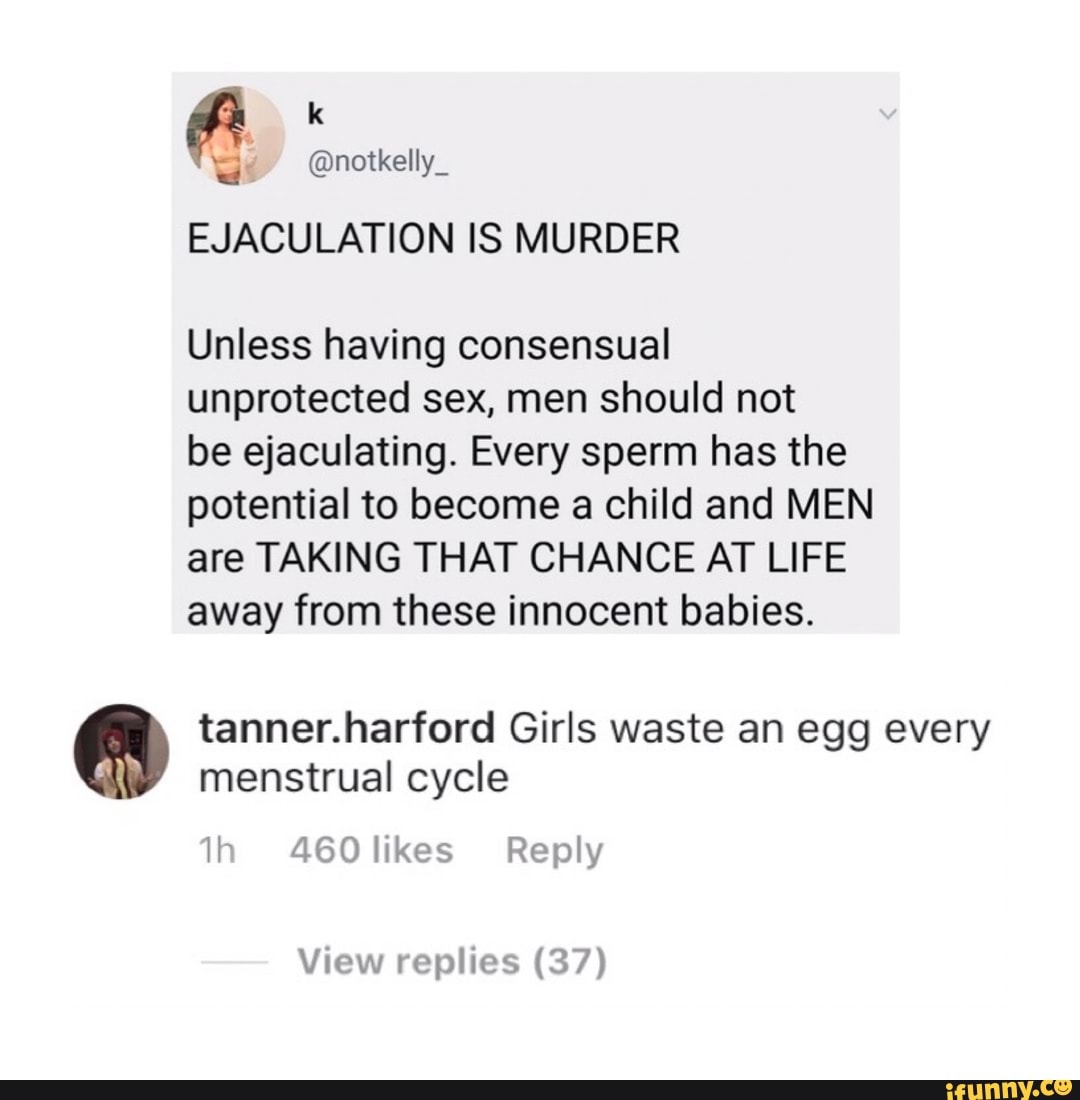Click "away from these innocent babies" line
This screenshot has height=1100, width=1080.
pyautogui.click(x=502, y=612)
